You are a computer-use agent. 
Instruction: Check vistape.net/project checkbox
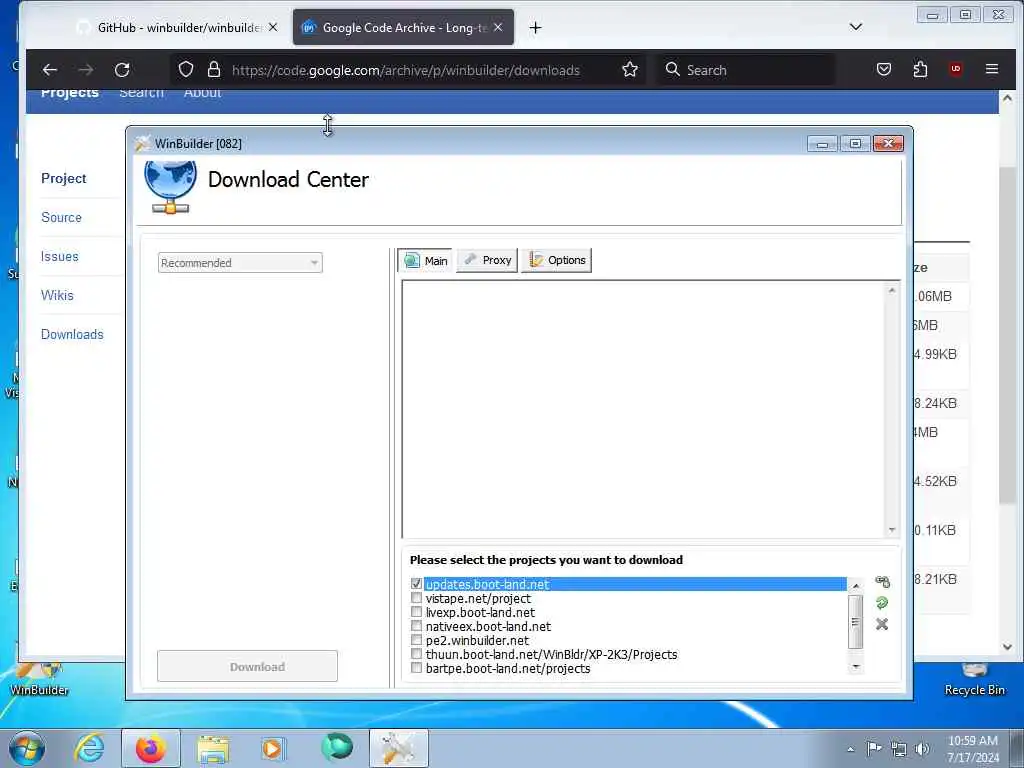click(x=416, y=598)
